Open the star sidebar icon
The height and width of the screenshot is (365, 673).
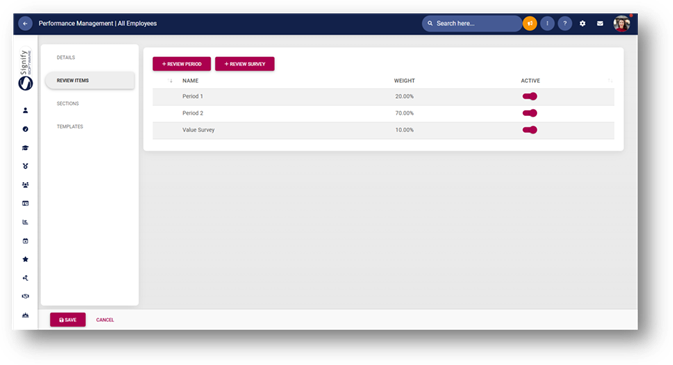(25, 259)
